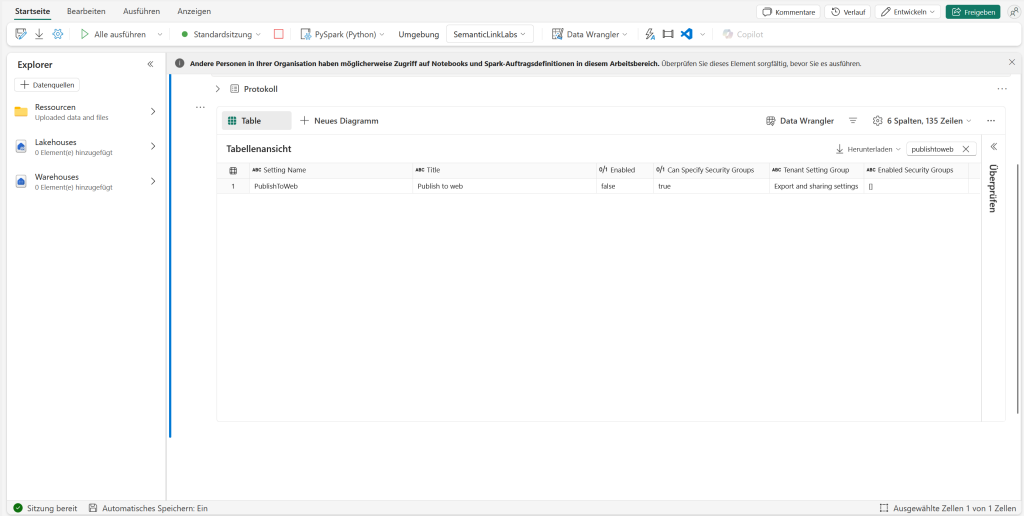Switch to the Bearbeiten tab
1024x516 pixels.
(86, 11)
